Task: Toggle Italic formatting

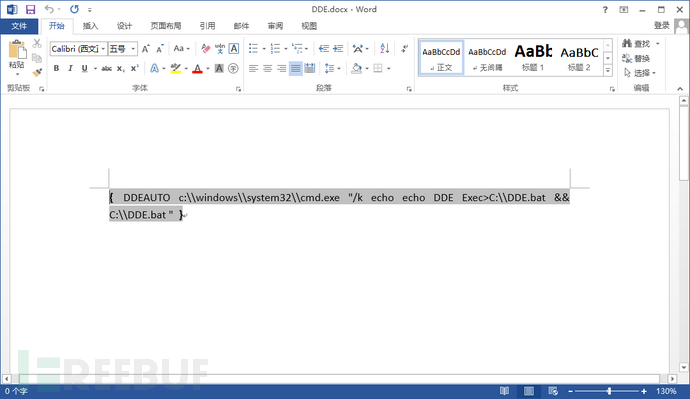Action: pos(70,68)
